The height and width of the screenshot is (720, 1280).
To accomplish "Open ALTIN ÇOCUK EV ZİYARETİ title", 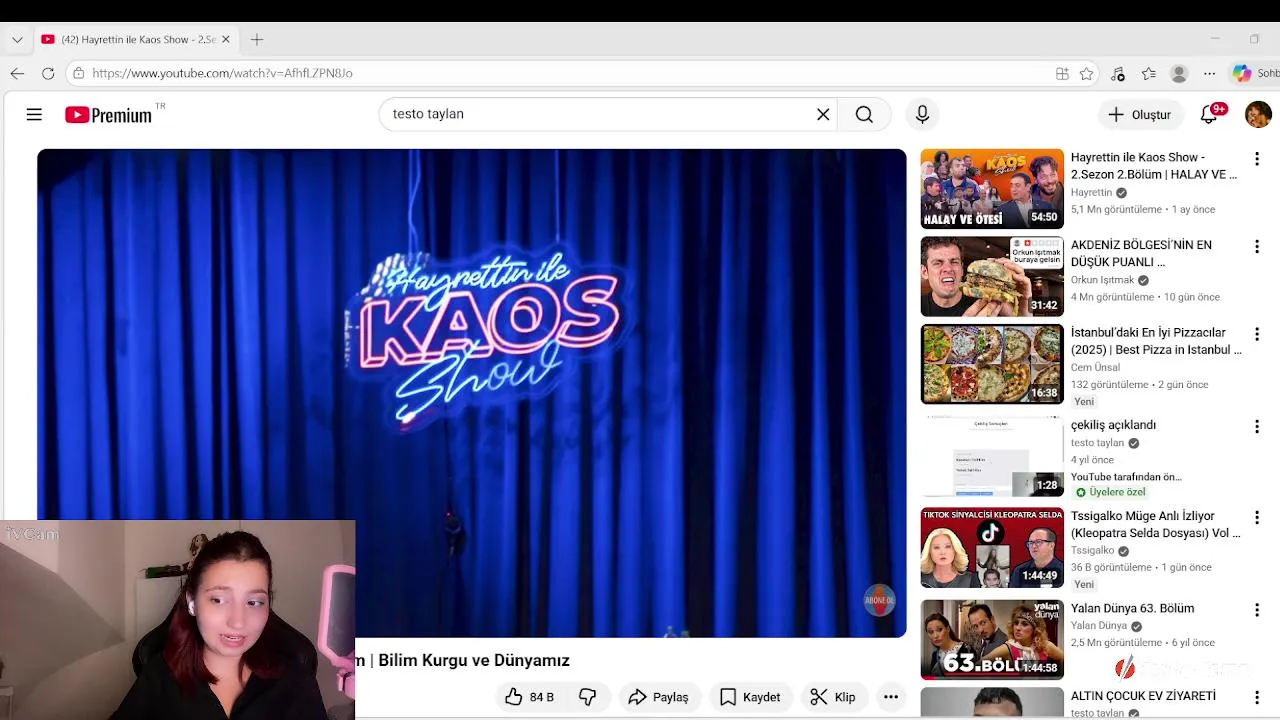I will click(x=1143, y=696).
